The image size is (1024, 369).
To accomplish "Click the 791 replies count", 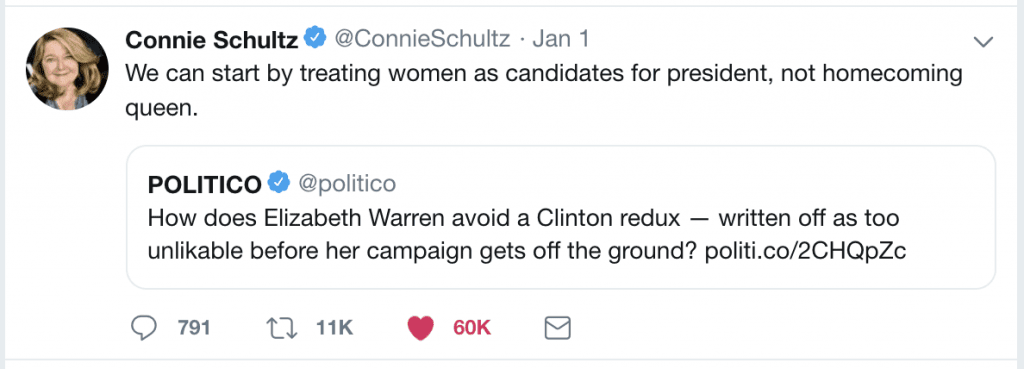I will [x=194, y=328].
